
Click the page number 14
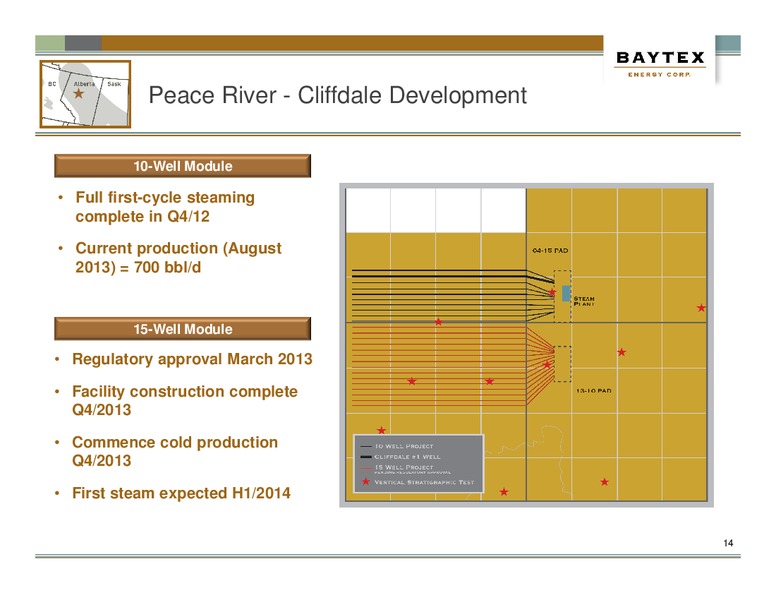[728, 543]
